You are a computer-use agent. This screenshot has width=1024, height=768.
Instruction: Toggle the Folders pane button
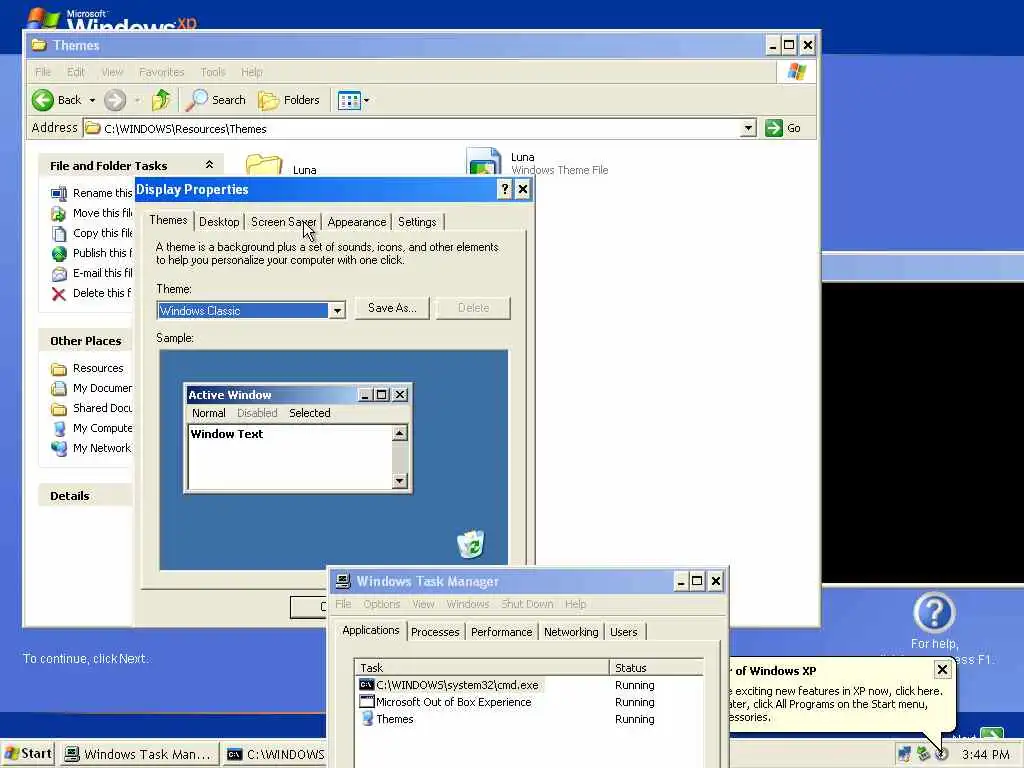(x=289, y=100)
